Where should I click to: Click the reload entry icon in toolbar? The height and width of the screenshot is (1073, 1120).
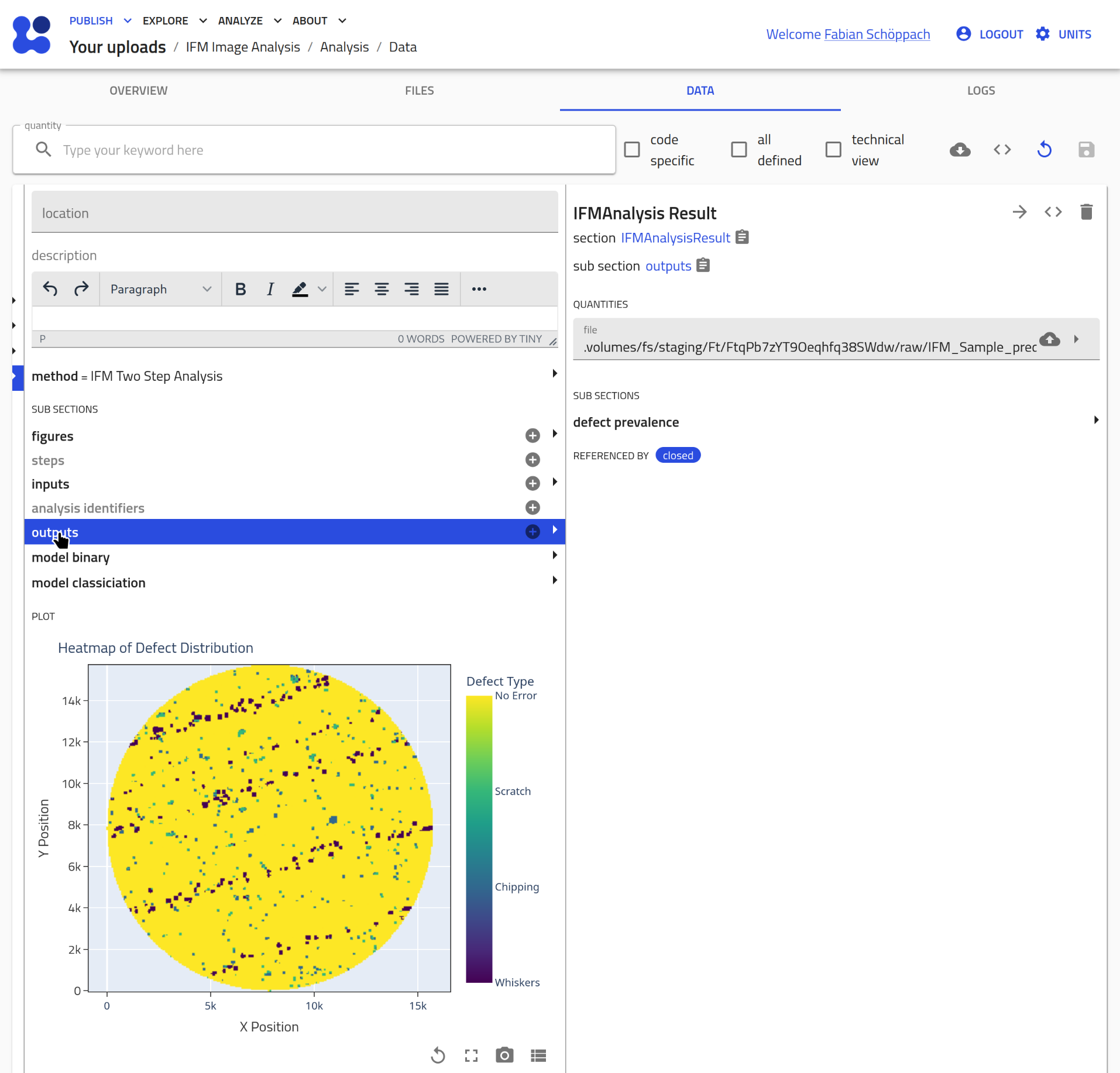coord(1044,150)
